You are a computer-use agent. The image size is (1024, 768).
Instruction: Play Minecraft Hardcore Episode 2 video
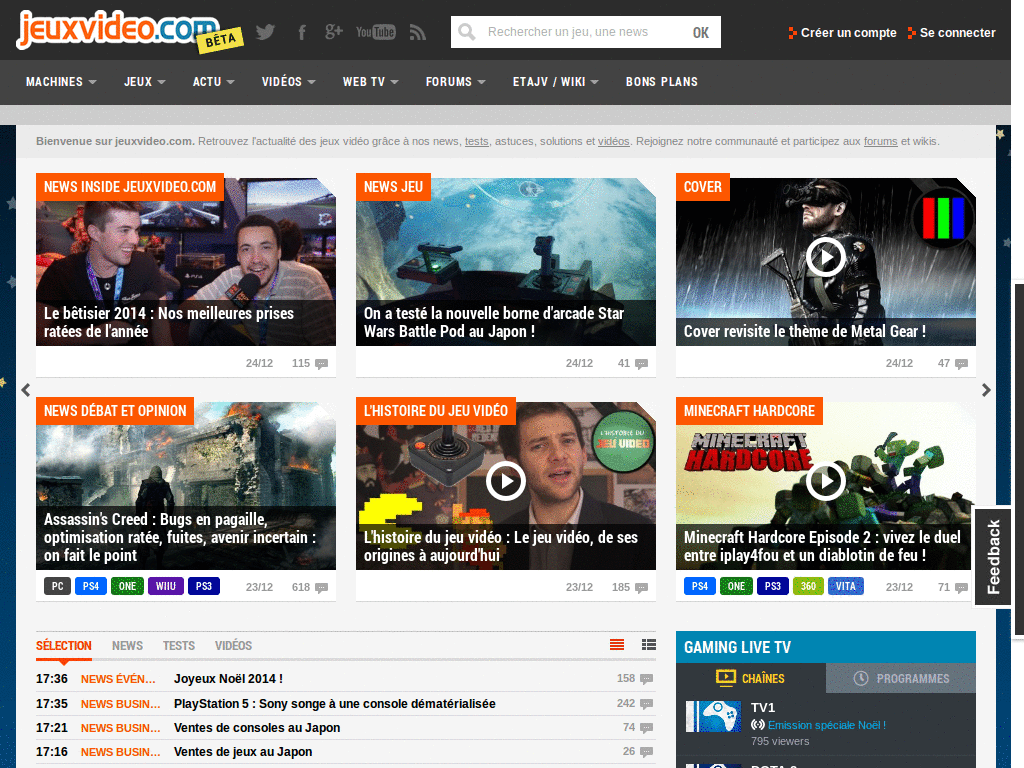point(825,481)
